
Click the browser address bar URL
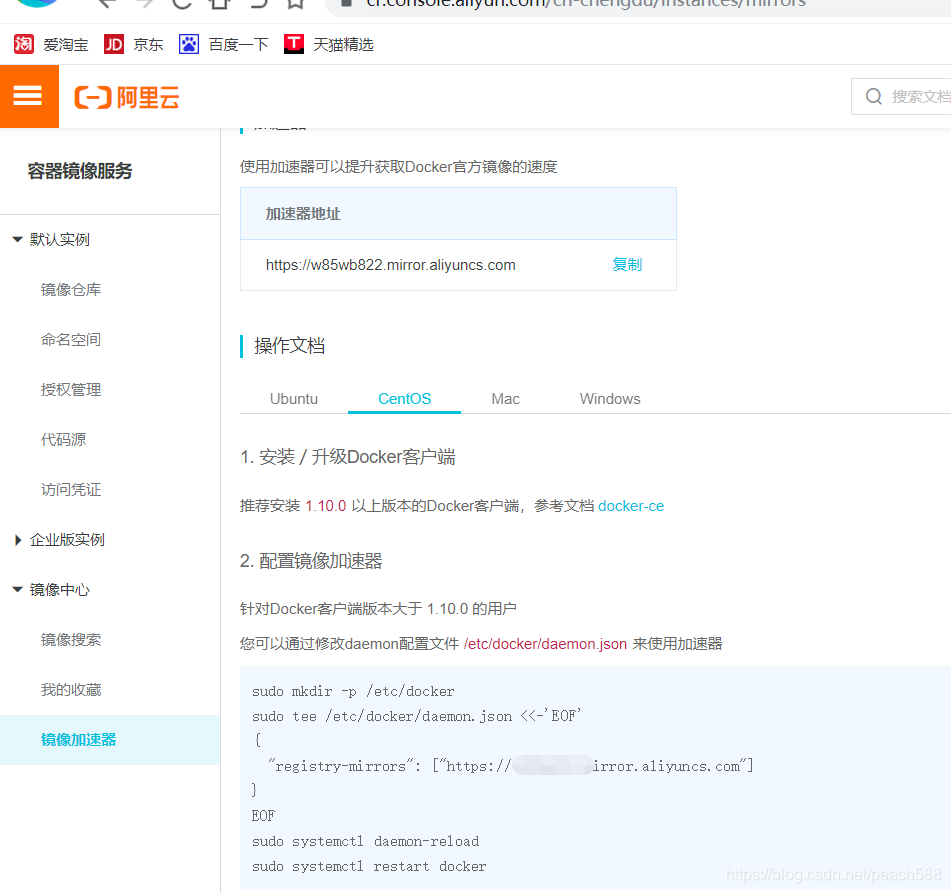586,4
